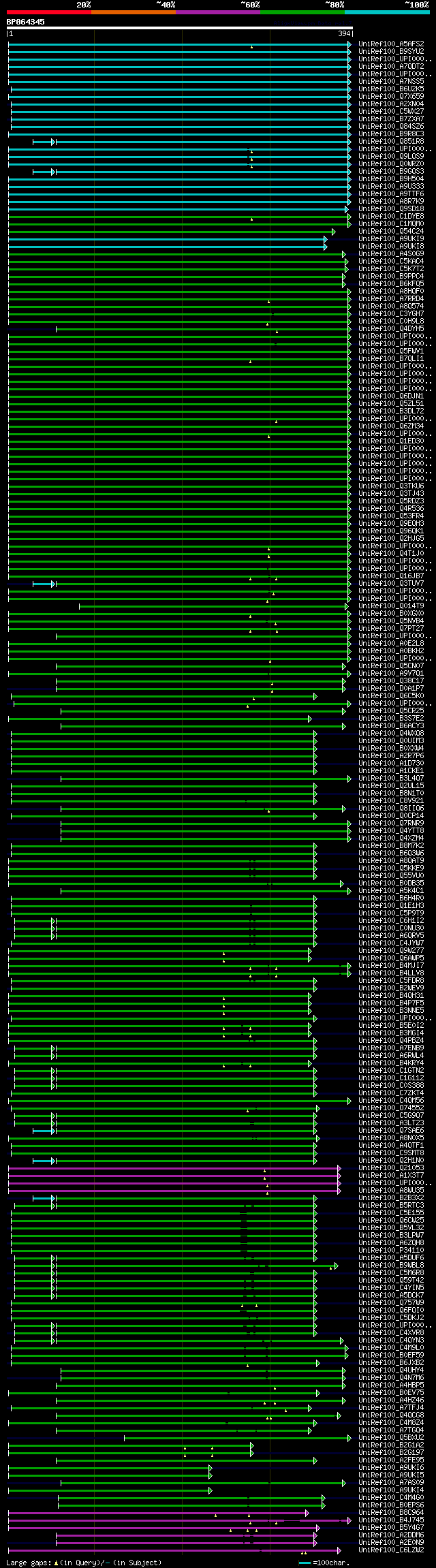This screenshot has width=436, height=1568.
Task: Select hit UniRef100_A7TFJ4
Action: pyautogui.click(x=391, y=1407)
